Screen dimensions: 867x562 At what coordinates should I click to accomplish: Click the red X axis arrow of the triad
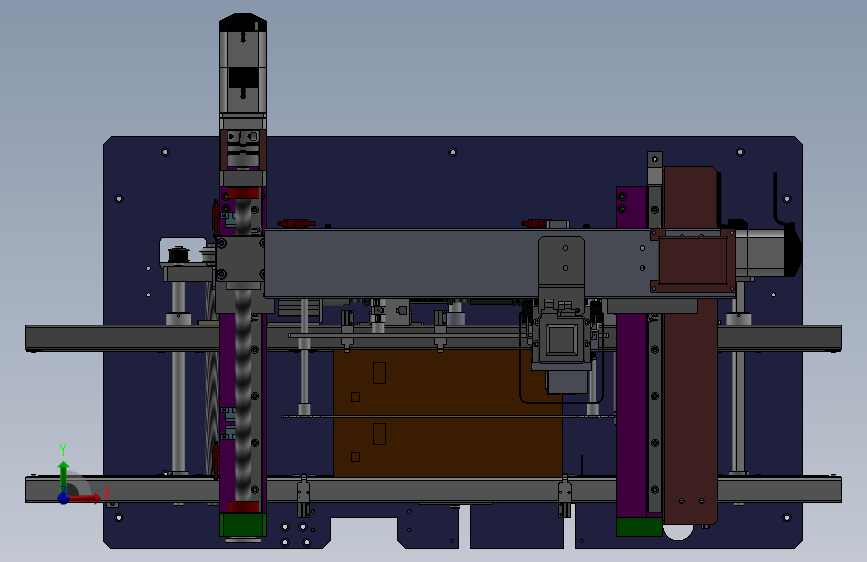[x=84, y=498]
